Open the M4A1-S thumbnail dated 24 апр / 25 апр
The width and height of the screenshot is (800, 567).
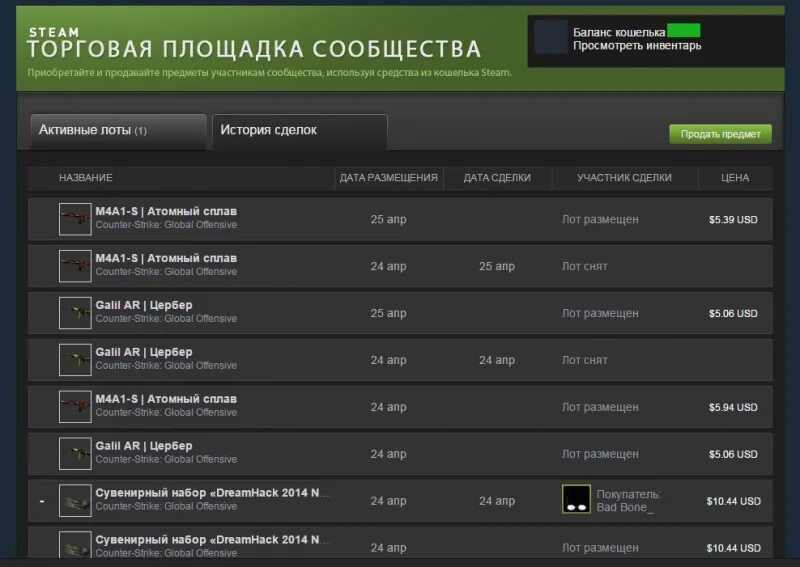click(x=75, y=266)
